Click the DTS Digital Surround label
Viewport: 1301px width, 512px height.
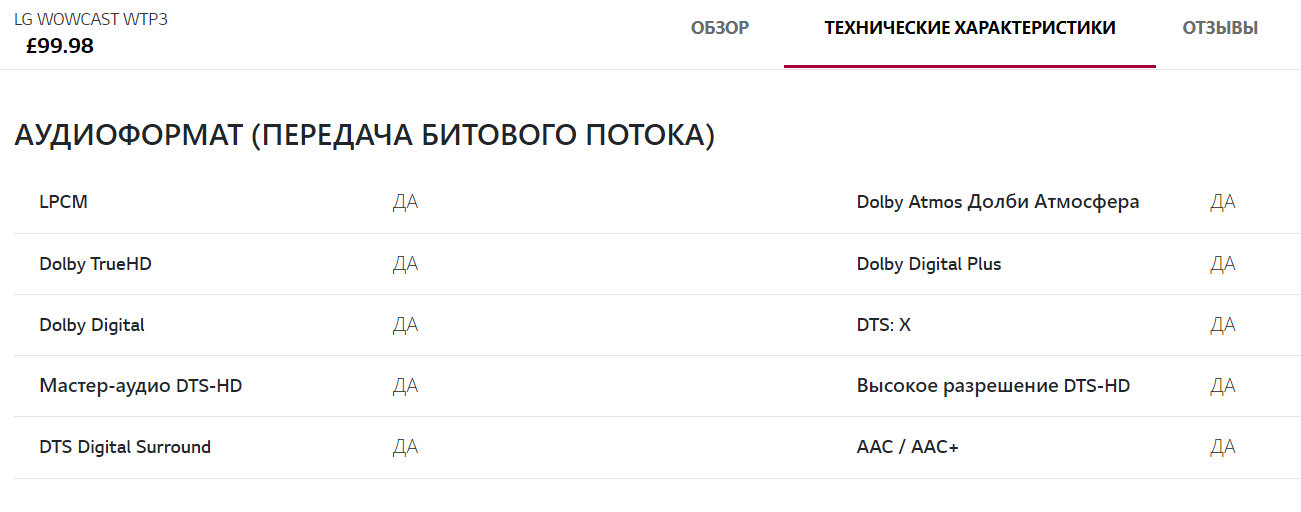pyautogui.click(x=125, y=447)
